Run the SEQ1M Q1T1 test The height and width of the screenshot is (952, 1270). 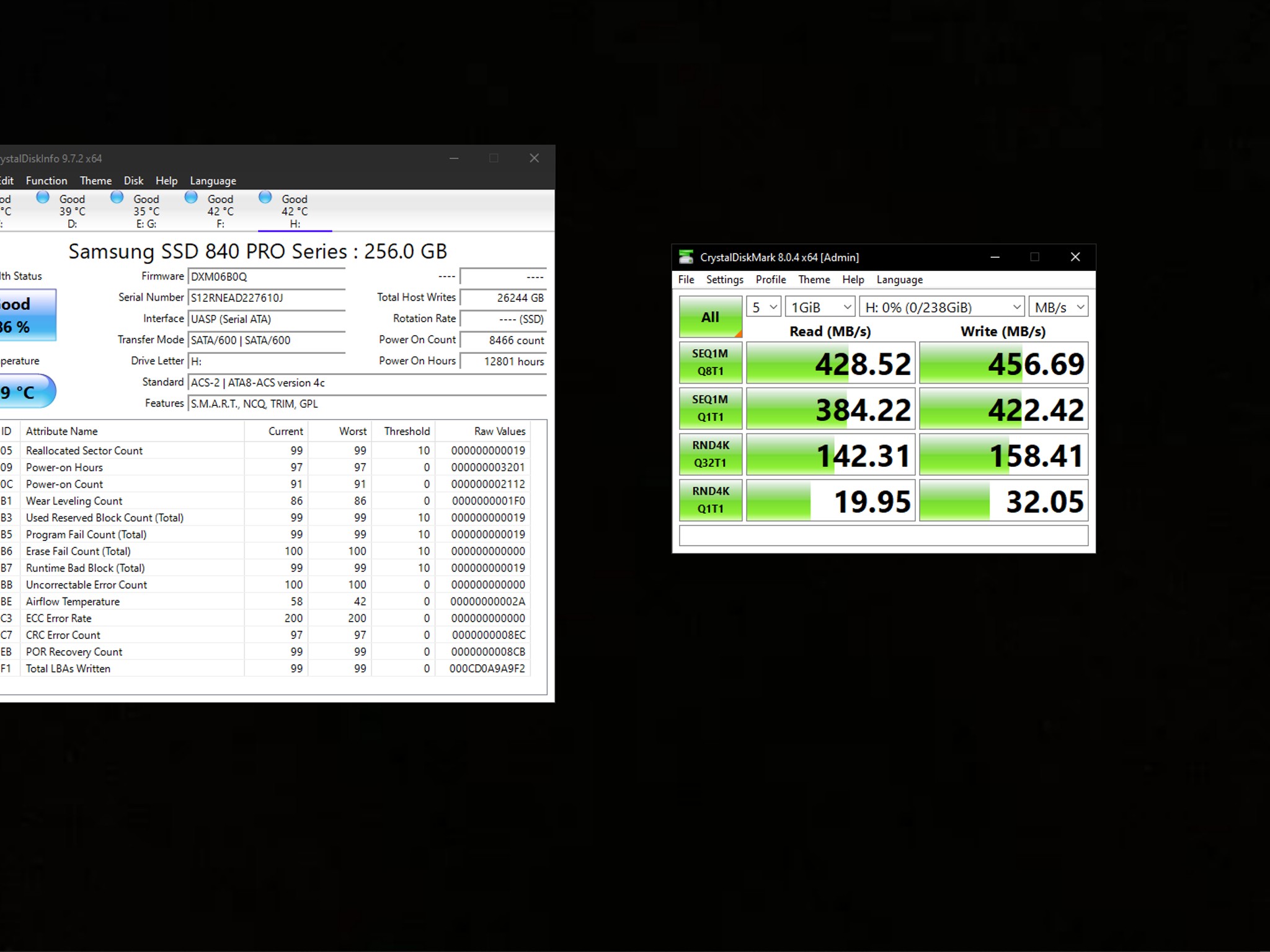click(x=711, y=408)
